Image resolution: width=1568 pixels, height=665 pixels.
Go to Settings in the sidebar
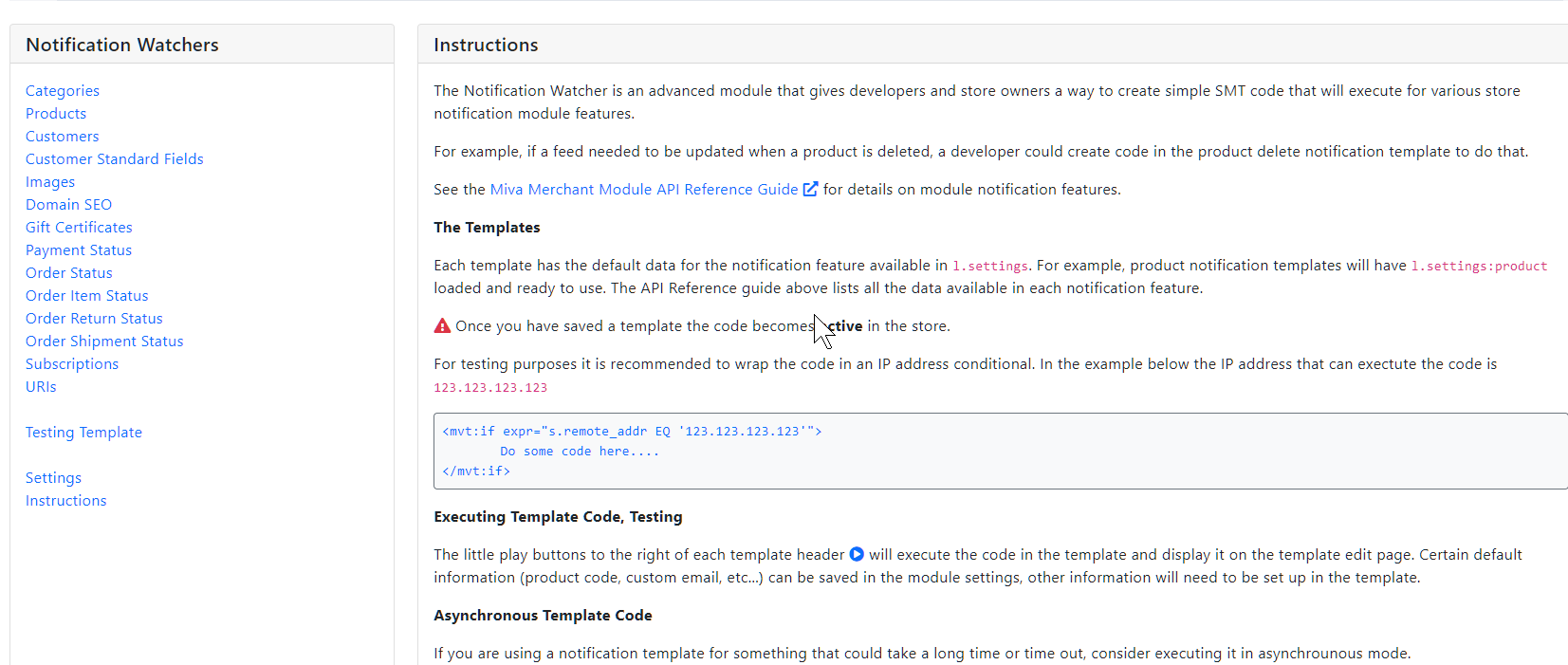click(53, 478)
